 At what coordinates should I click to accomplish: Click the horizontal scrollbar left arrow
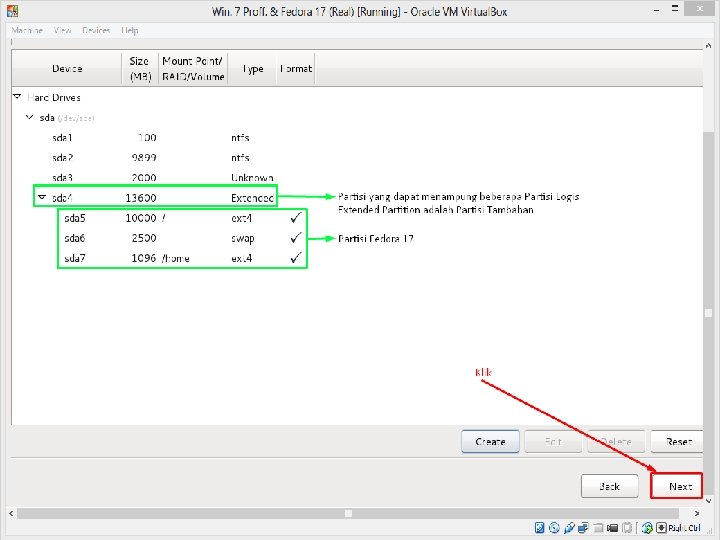(11, 513)
